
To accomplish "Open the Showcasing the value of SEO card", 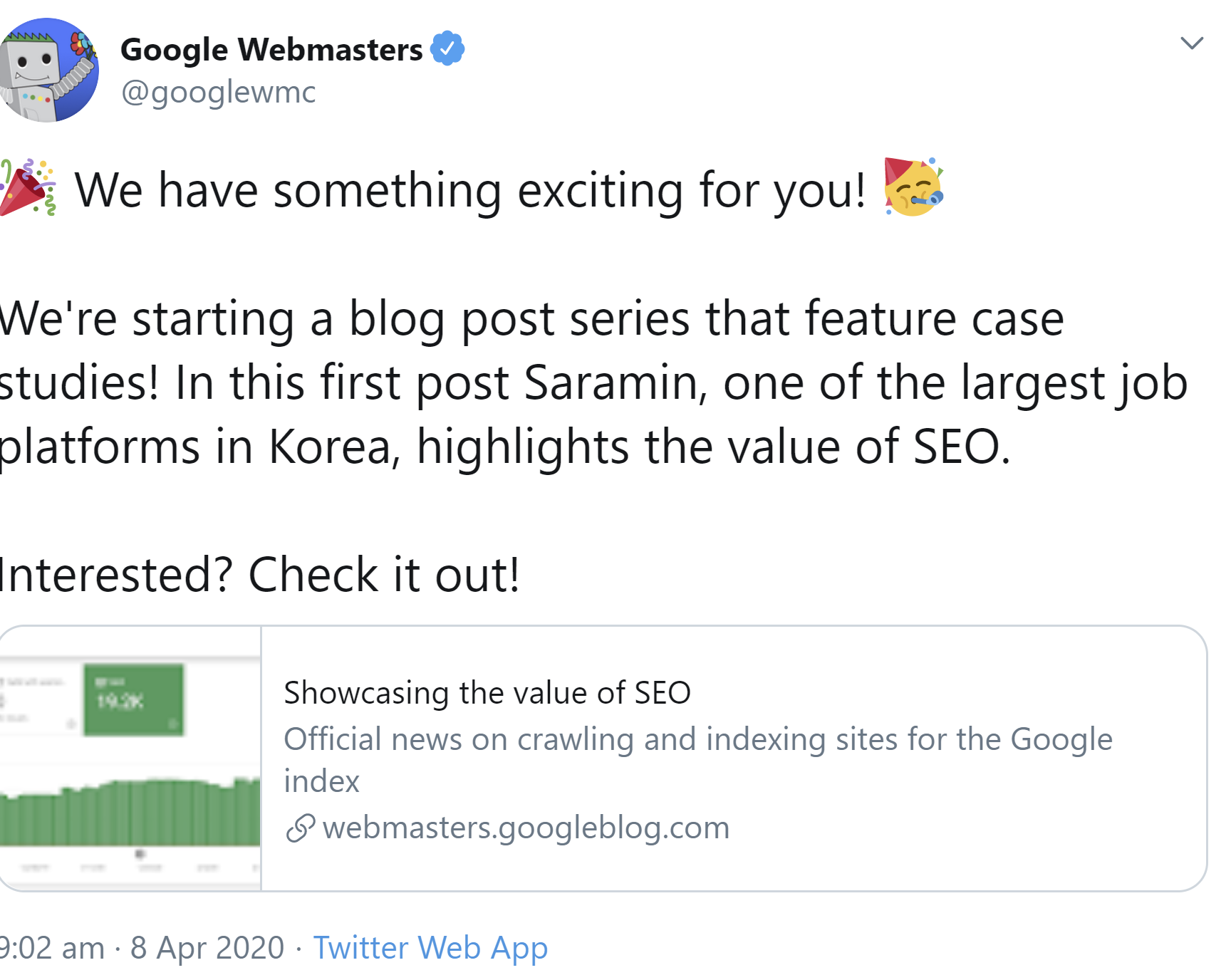I will click(x=487, y=692).
